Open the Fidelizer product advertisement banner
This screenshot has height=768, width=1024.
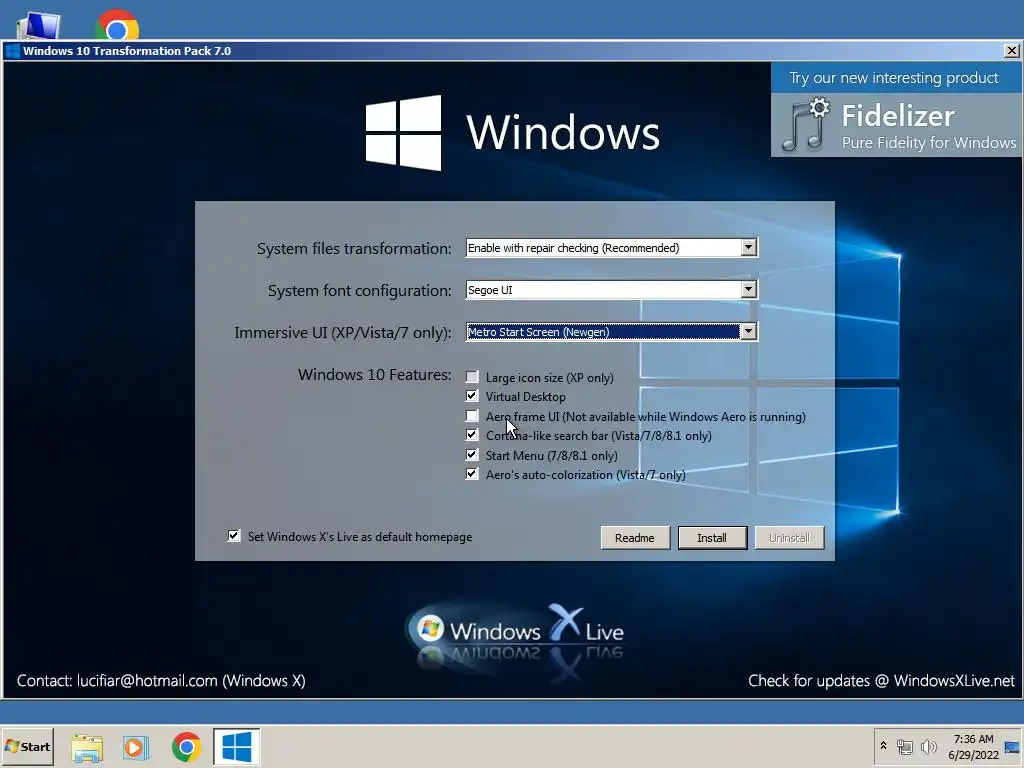(896, 110)
